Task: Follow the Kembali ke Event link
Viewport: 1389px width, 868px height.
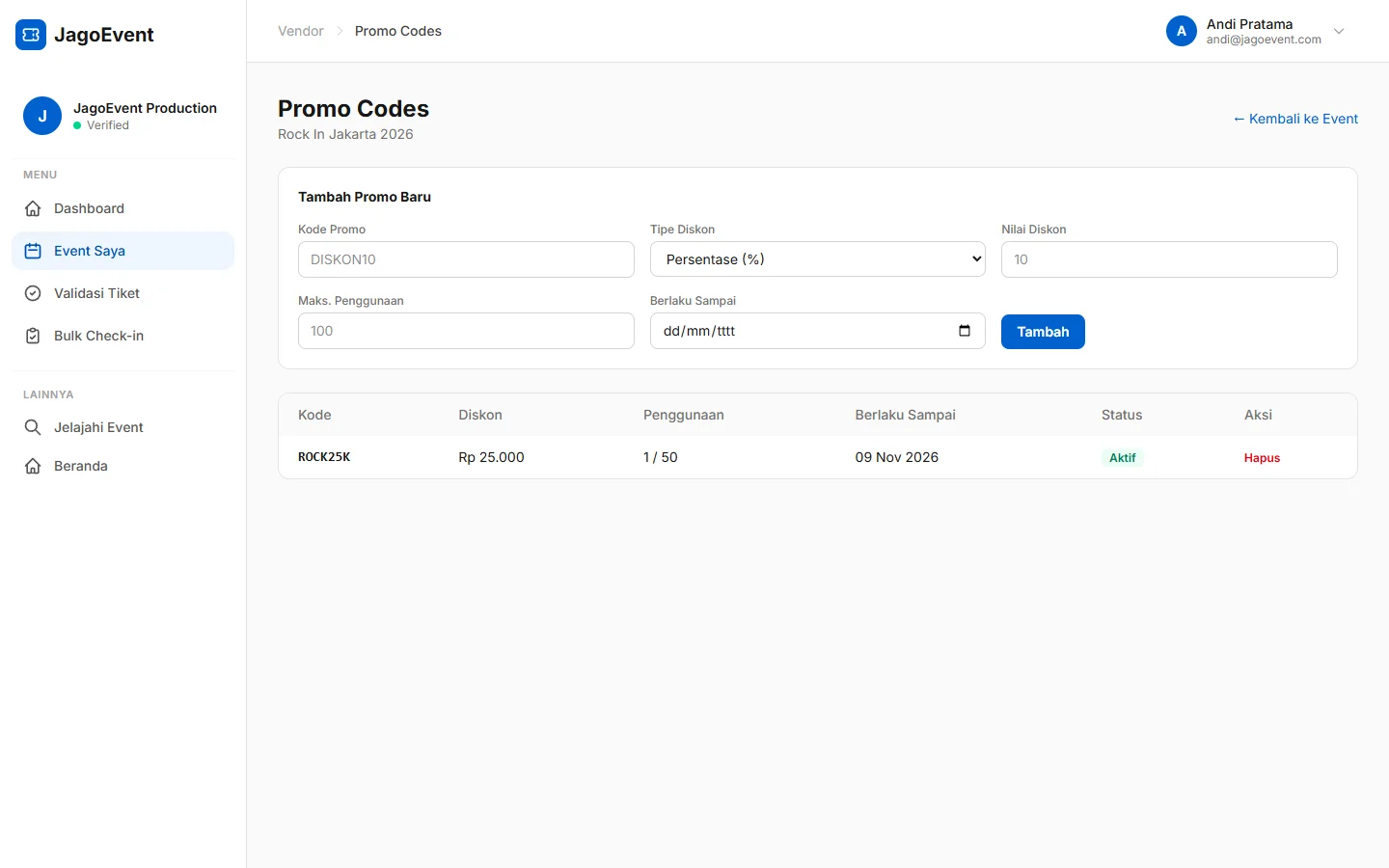Action: [x=1295, y=119]
